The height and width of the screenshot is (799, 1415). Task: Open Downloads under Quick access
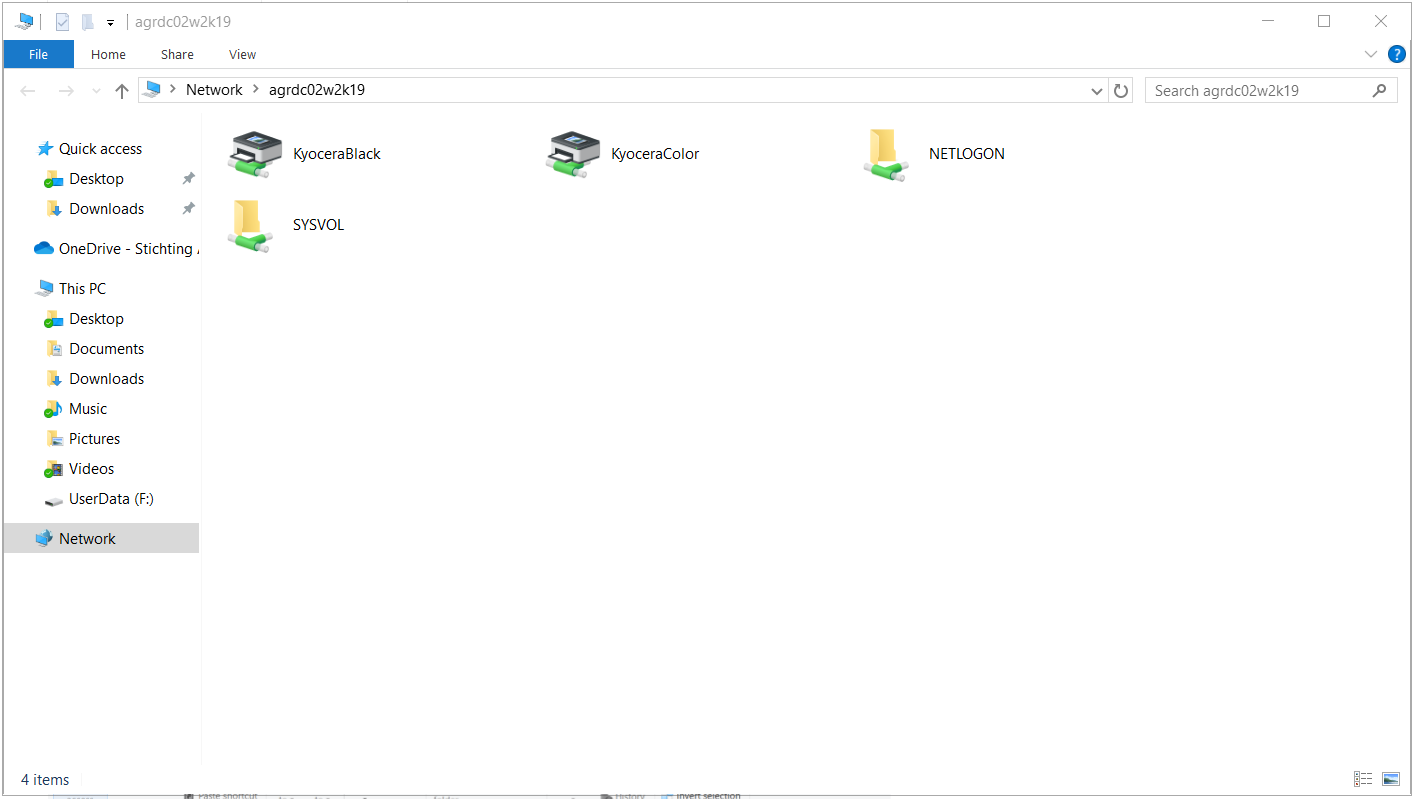tap(106, 209)
